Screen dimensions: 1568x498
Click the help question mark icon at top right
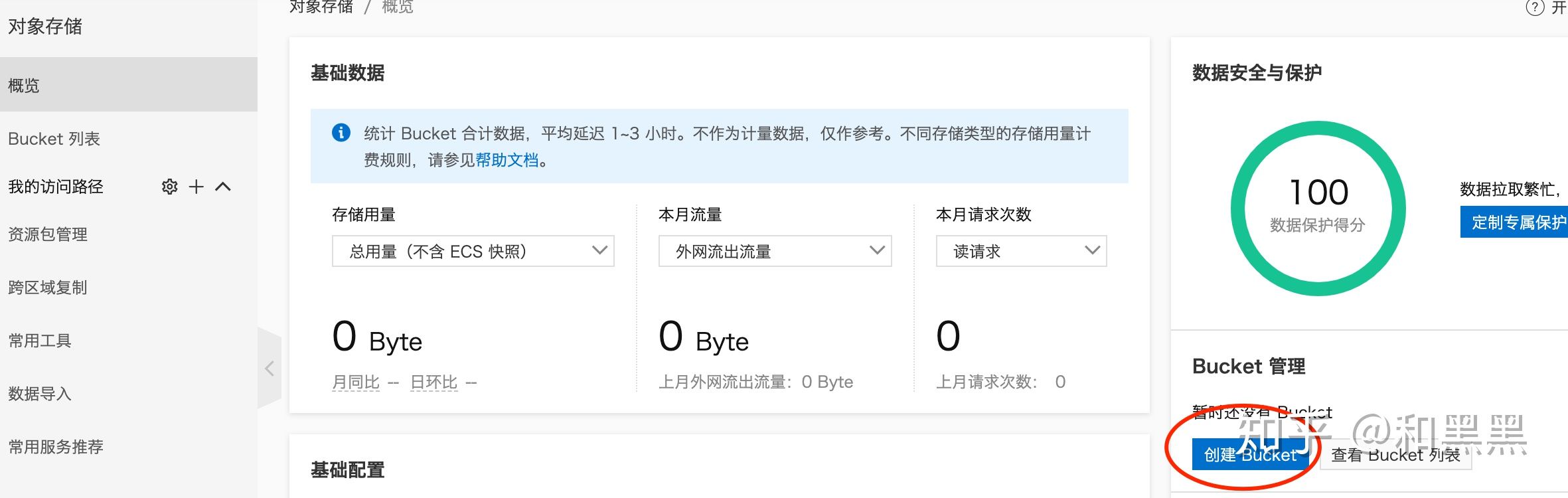[1535, 7]
